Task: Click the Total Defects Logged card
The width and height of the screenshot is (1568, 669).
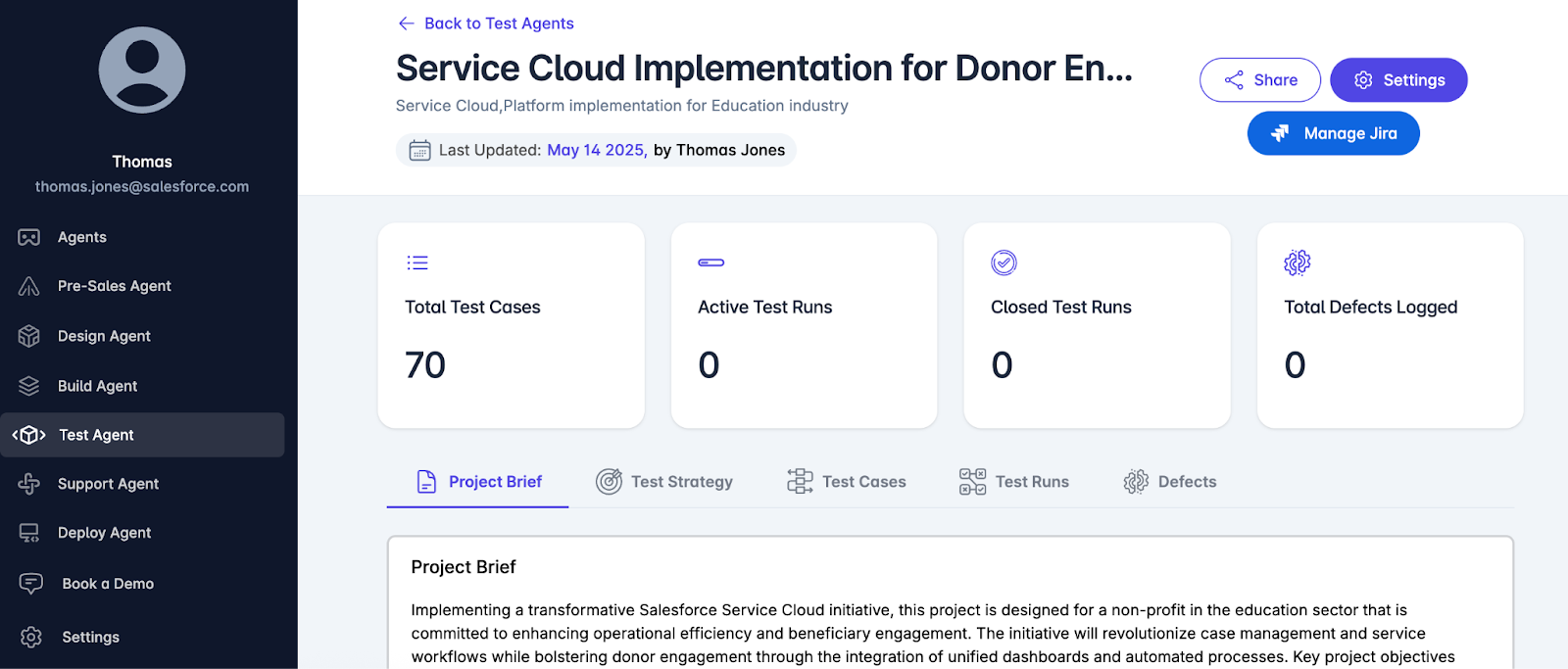Action: (1391, 325)
